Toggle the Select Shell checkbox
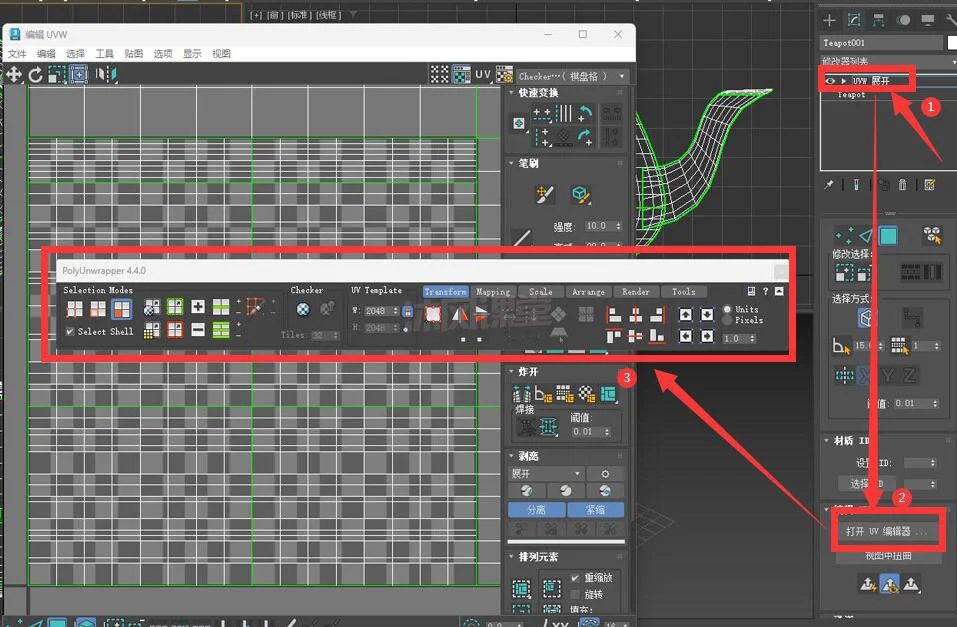This screenshot has width=957, height=627. coord(70,332)
